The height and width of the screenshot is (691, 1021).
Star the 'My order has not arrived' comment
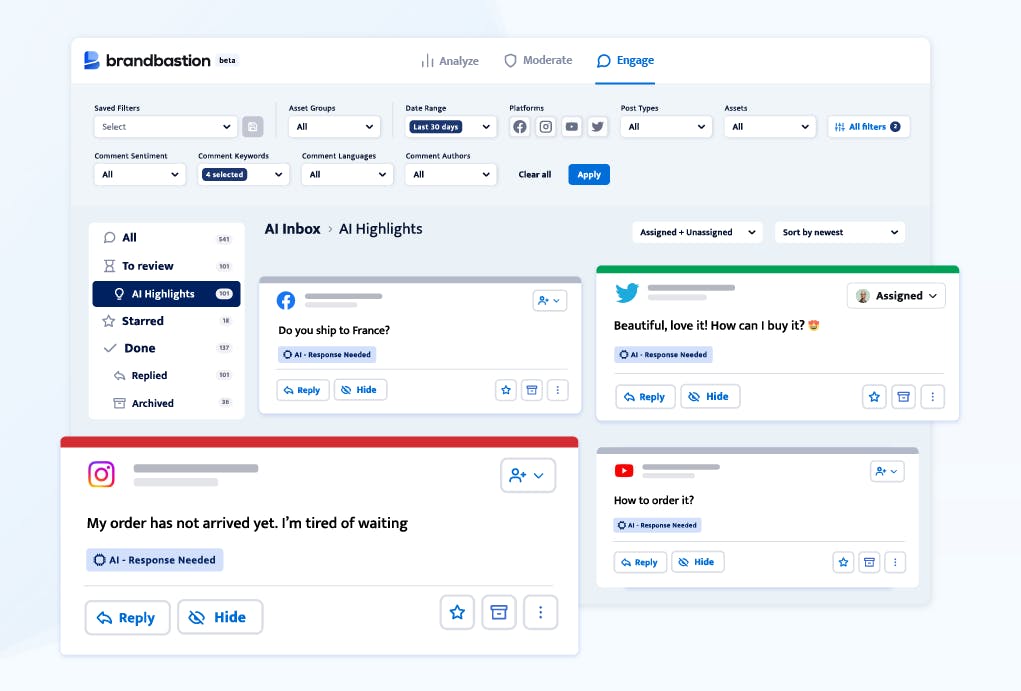point(457,612)
